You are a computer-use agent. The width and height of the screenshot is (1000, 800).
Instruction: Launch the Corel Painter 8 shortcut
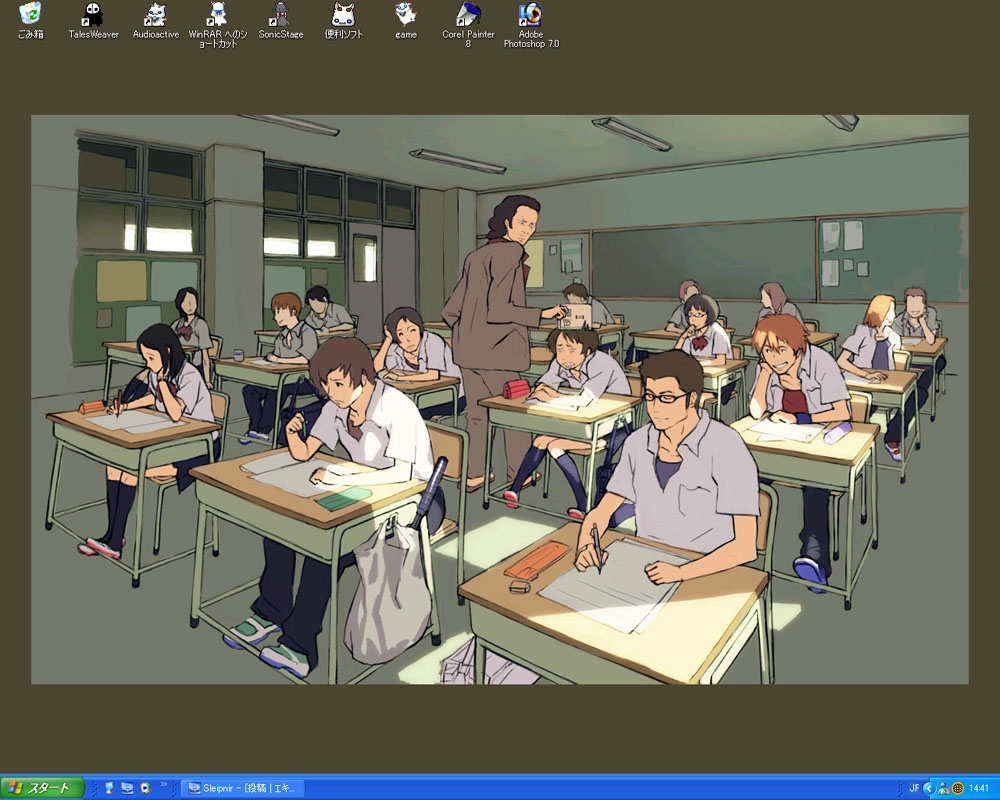click(x=468, y=24)
